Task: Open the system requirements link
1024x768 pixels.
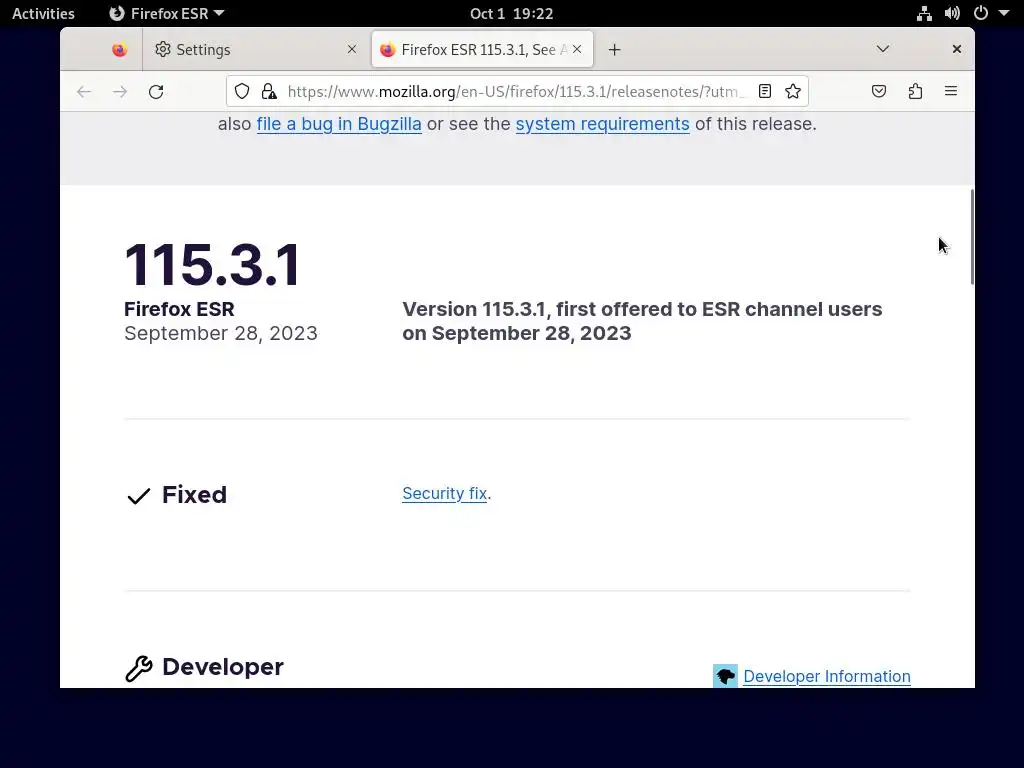Action: click(602, 124)
